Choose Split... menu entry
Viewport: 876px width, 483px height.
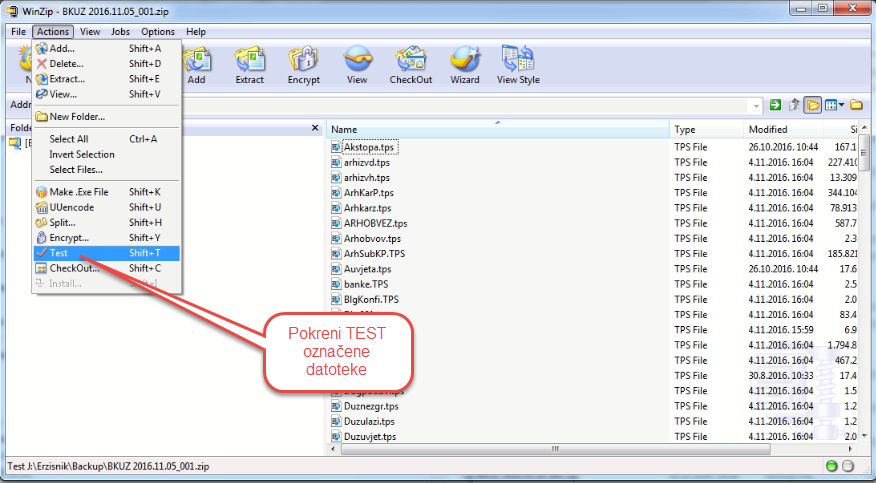106,222
